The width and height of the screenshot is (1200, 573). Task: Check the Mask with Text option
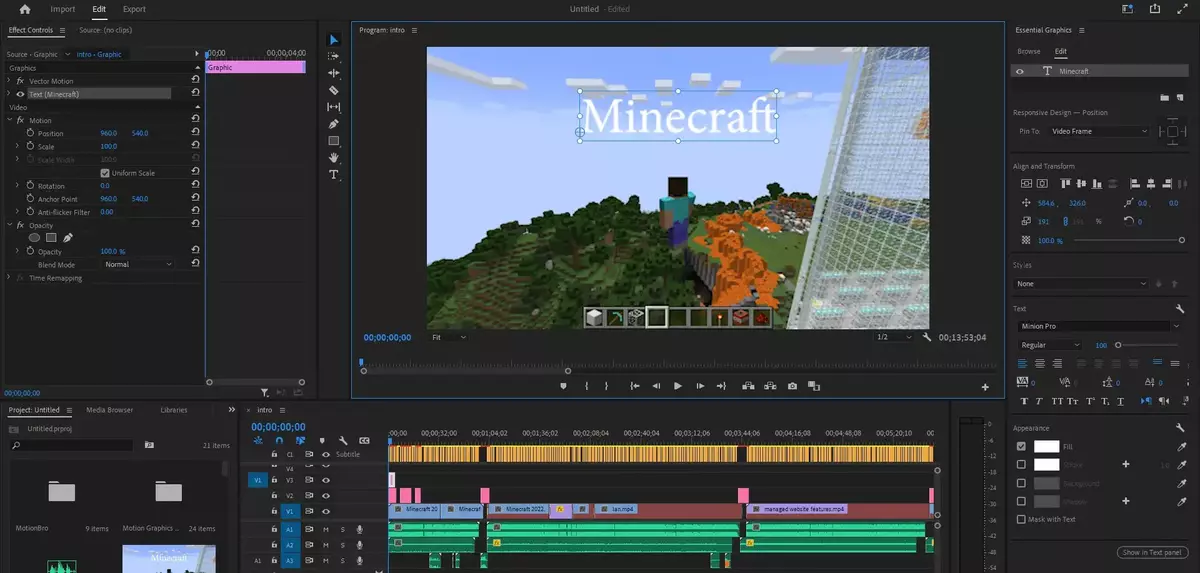tap(1021, 519)
